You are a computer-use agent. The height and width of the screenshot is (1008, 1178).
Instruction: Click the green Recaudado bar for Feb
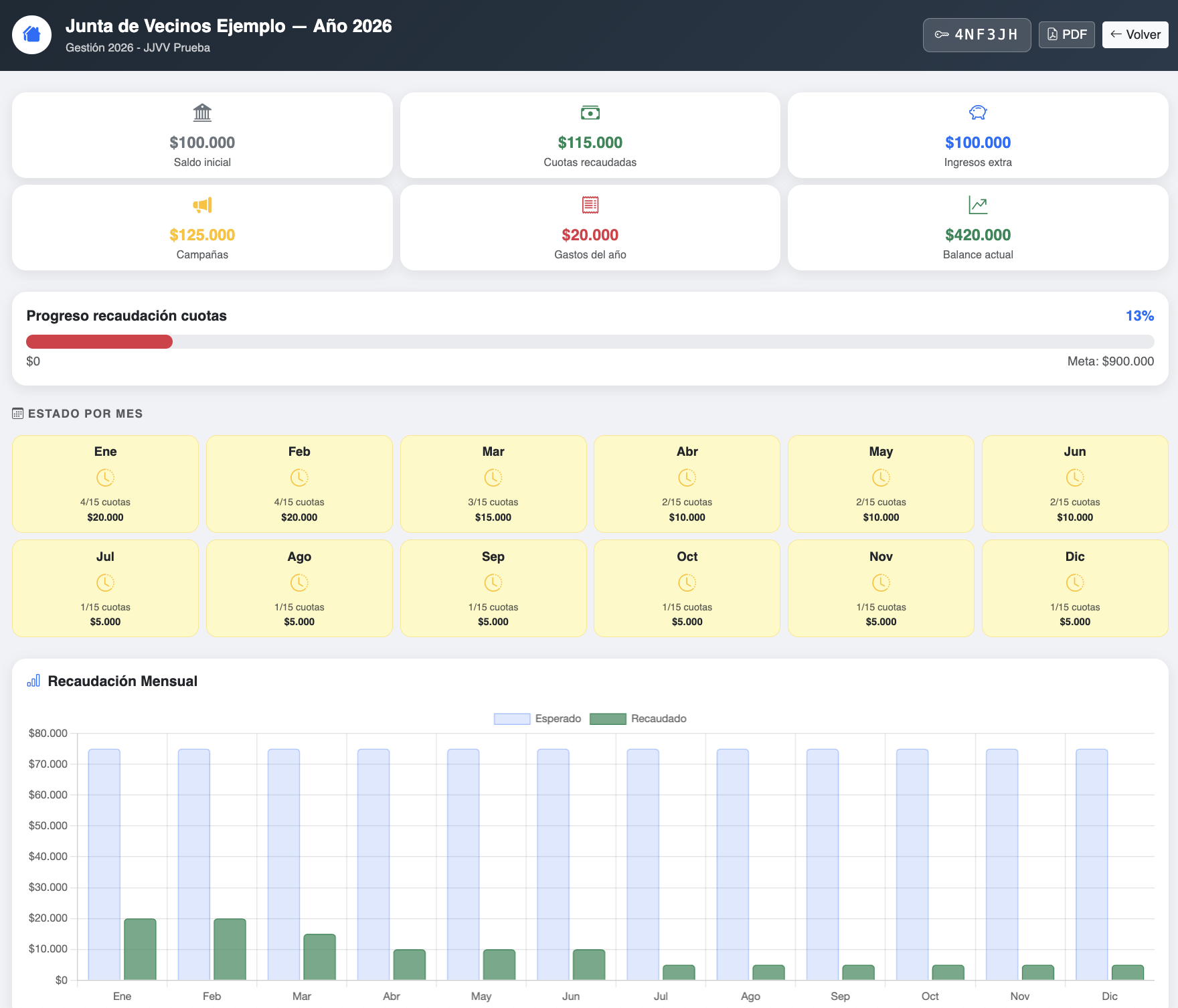pyautogui.click(x=230, y=949)
